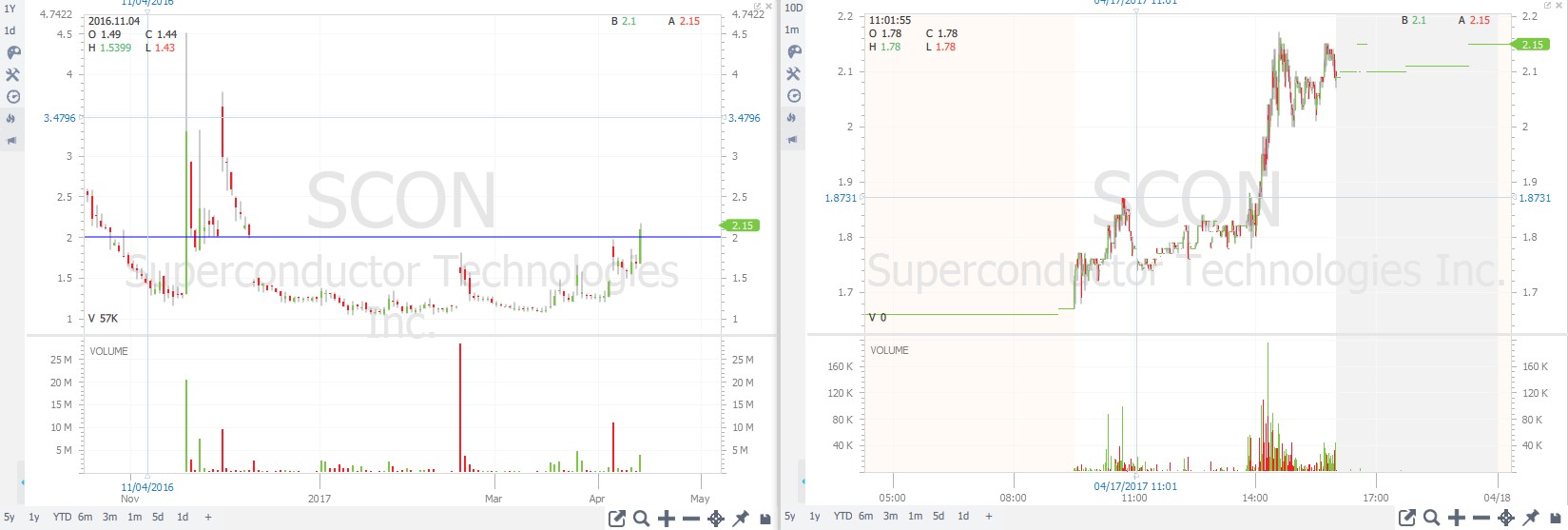
Task: Click the megaphone alerts icon on right chart
Action: point(792,140)
